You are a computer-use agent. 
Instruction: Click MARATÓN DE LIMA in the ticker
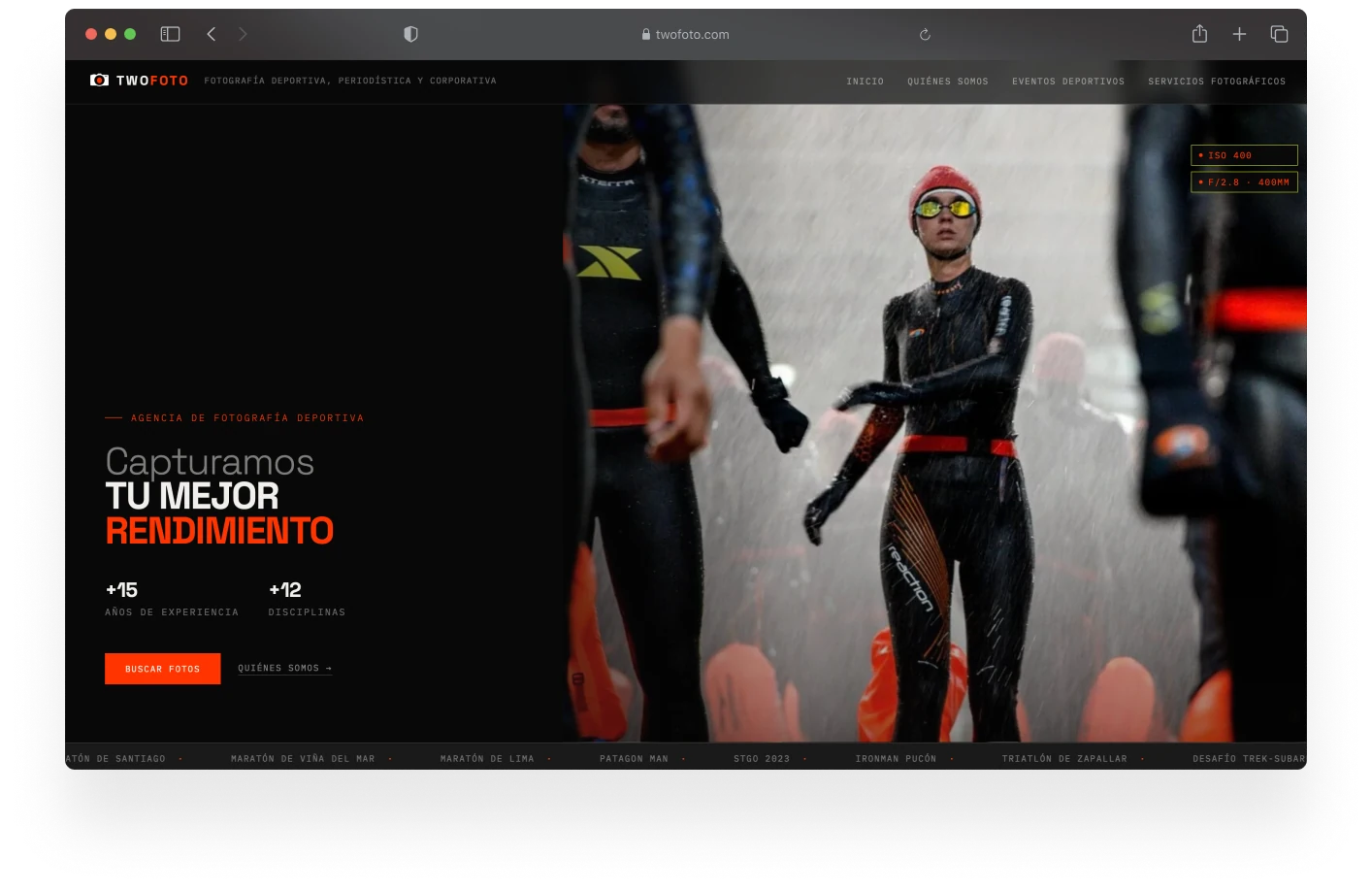pos(487,759)
